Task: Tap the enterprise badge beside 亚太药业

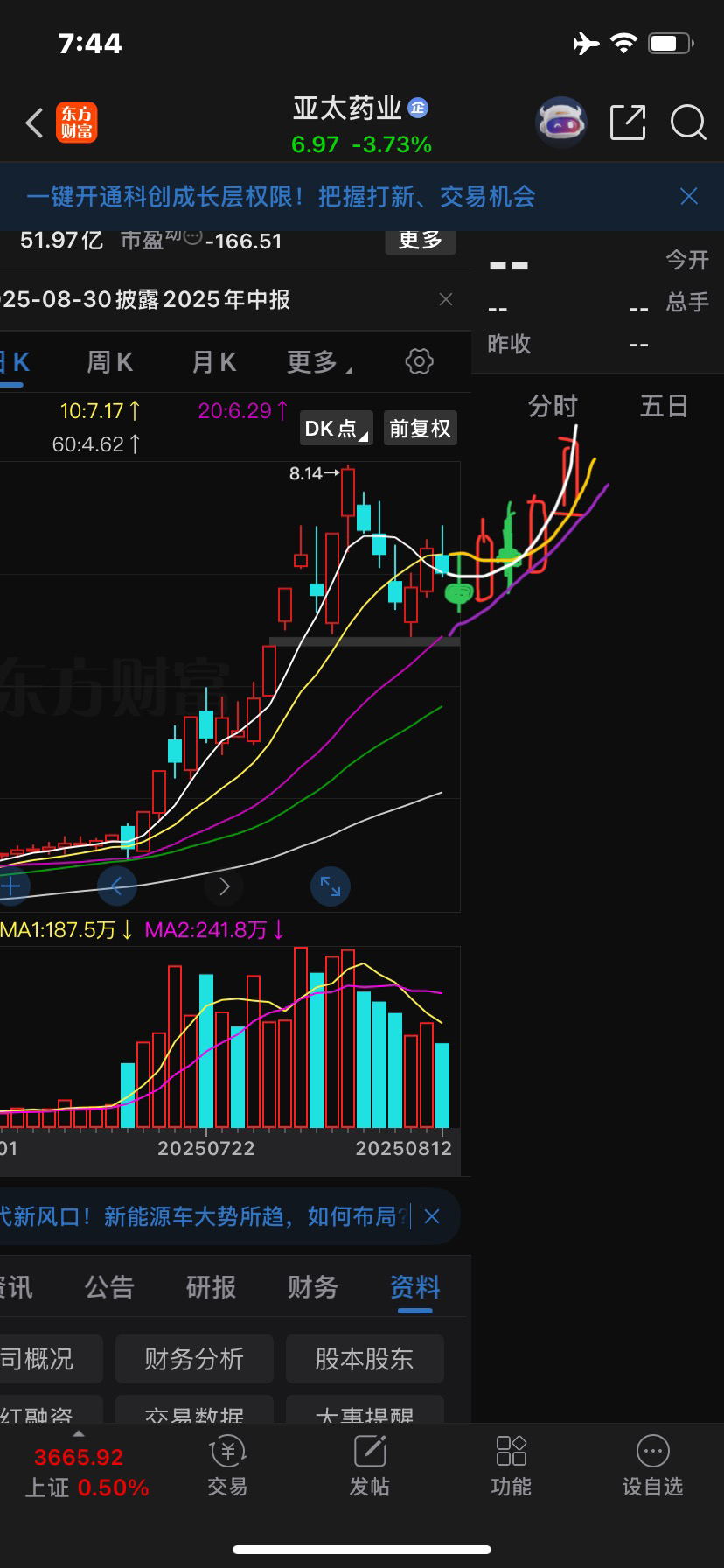Action: point(418,108)
